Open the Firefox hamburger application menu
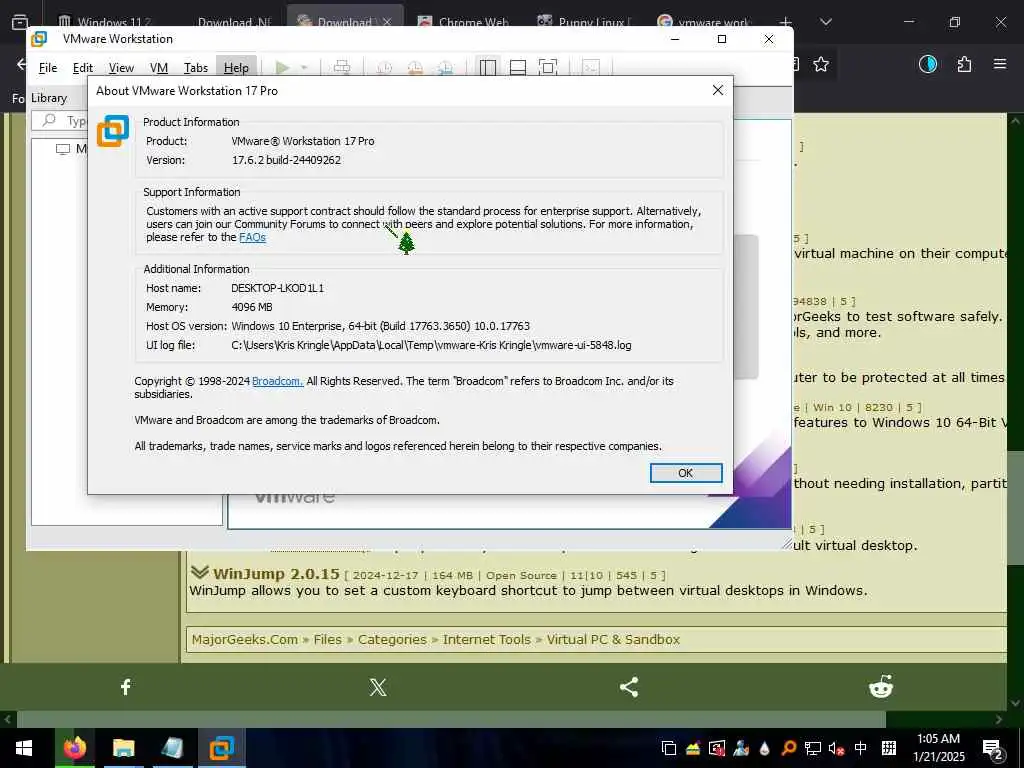Image resolution: width=1024 pixels, height=768 pixels. [1000, 64]
